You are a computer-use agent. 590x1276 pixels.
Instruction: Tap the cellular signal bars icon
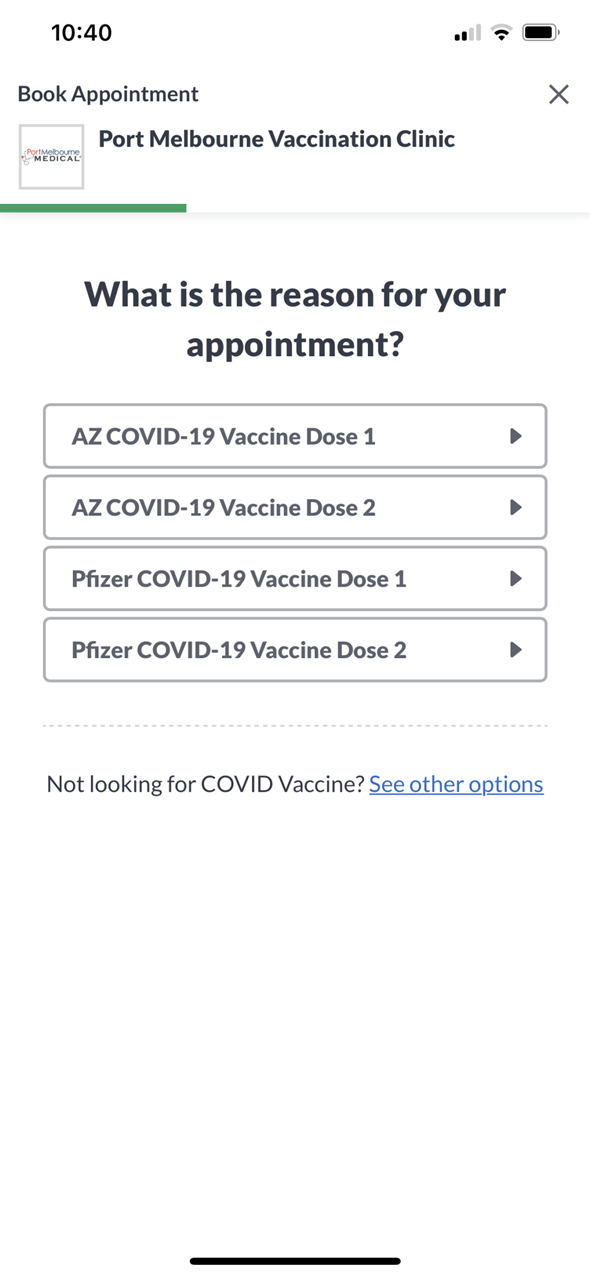click(467, 34)
